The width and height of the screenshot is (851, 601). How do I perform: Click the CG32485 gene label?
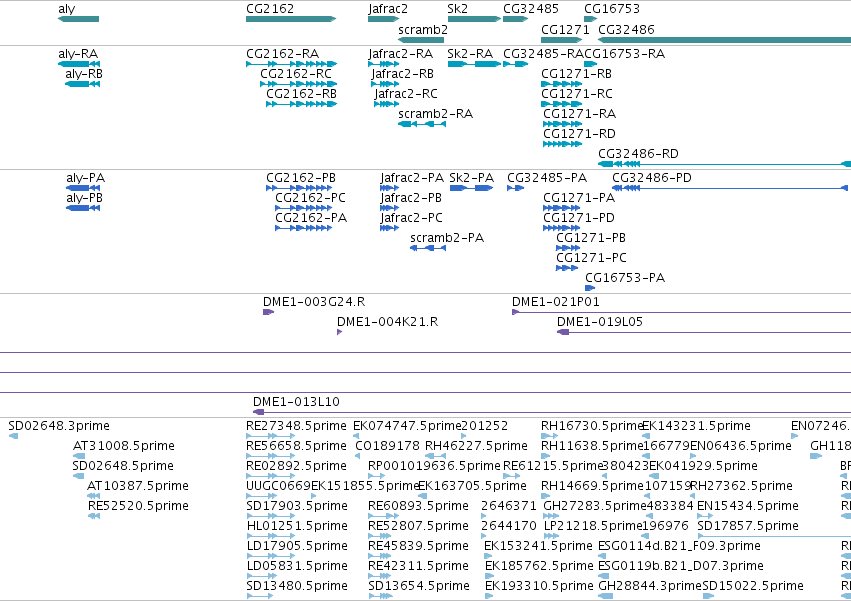[x=531, y=9]
